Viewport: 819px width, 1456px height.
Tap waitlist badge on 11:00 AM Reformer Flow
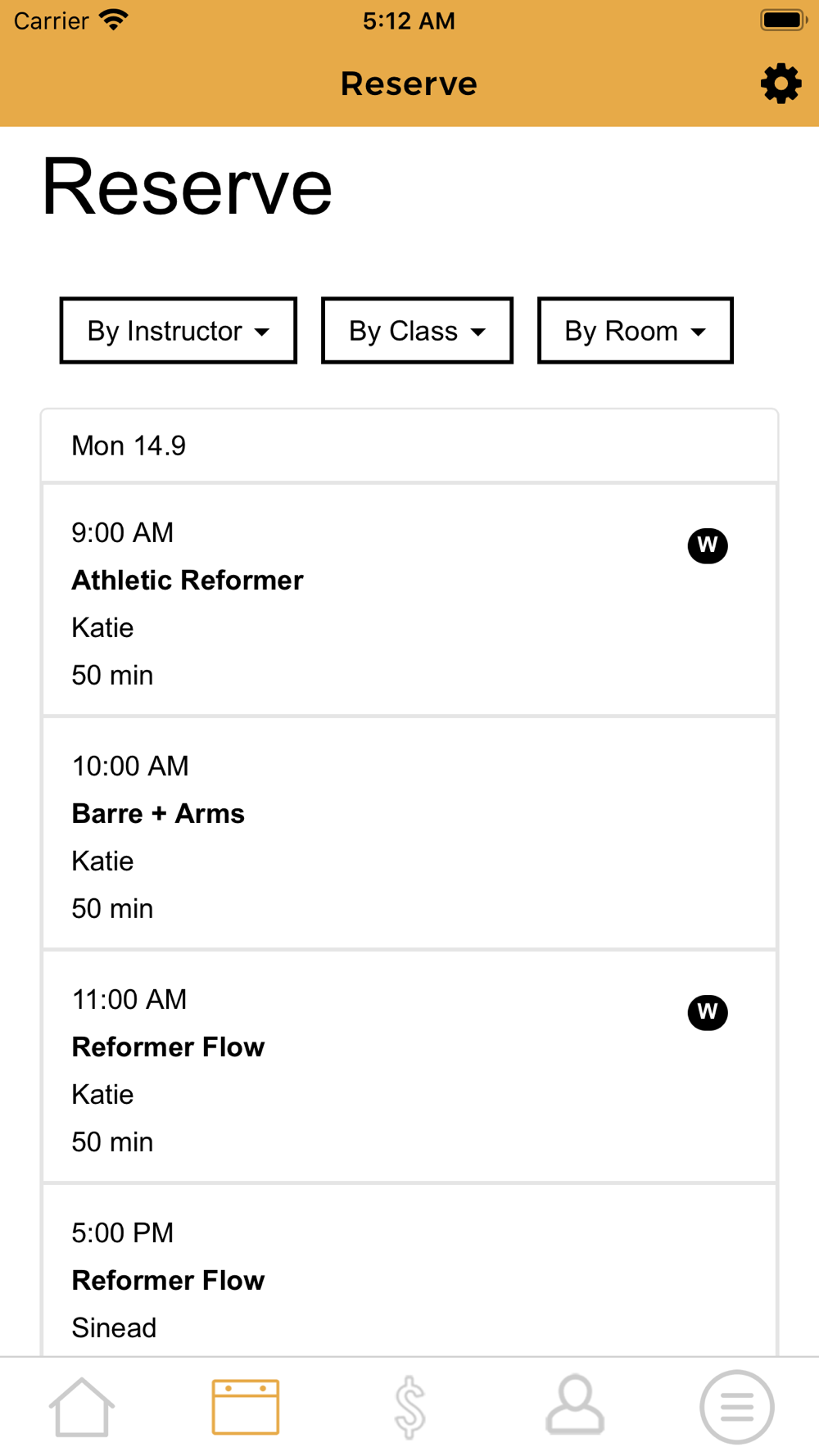pos(708,1012)
